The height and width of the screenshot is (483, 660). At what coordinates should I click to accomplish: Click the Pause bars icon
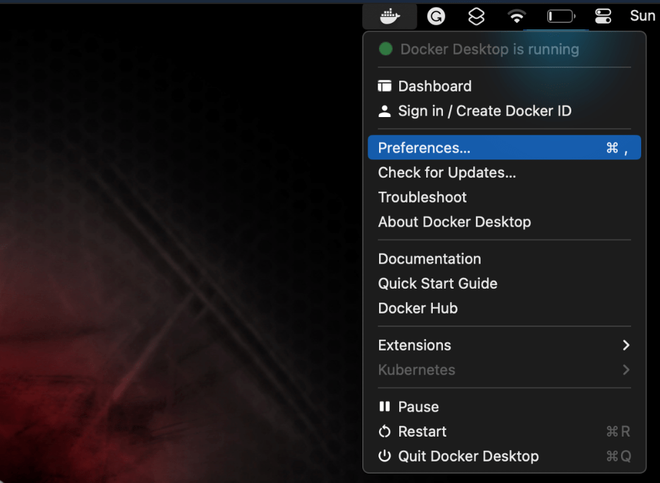(x=384, y=406)
